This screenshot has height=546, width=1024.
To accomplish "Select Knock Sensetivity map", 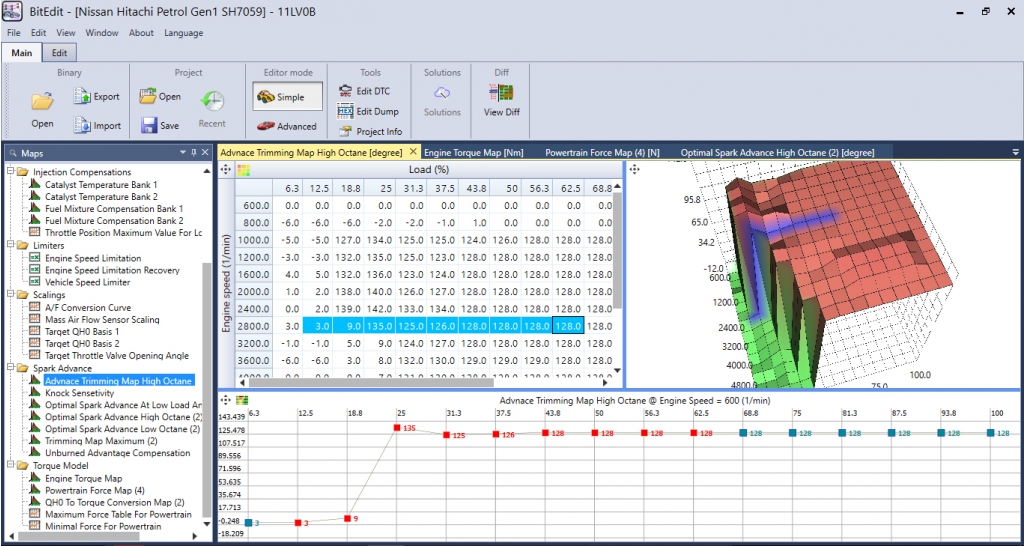I will [79, 393].
